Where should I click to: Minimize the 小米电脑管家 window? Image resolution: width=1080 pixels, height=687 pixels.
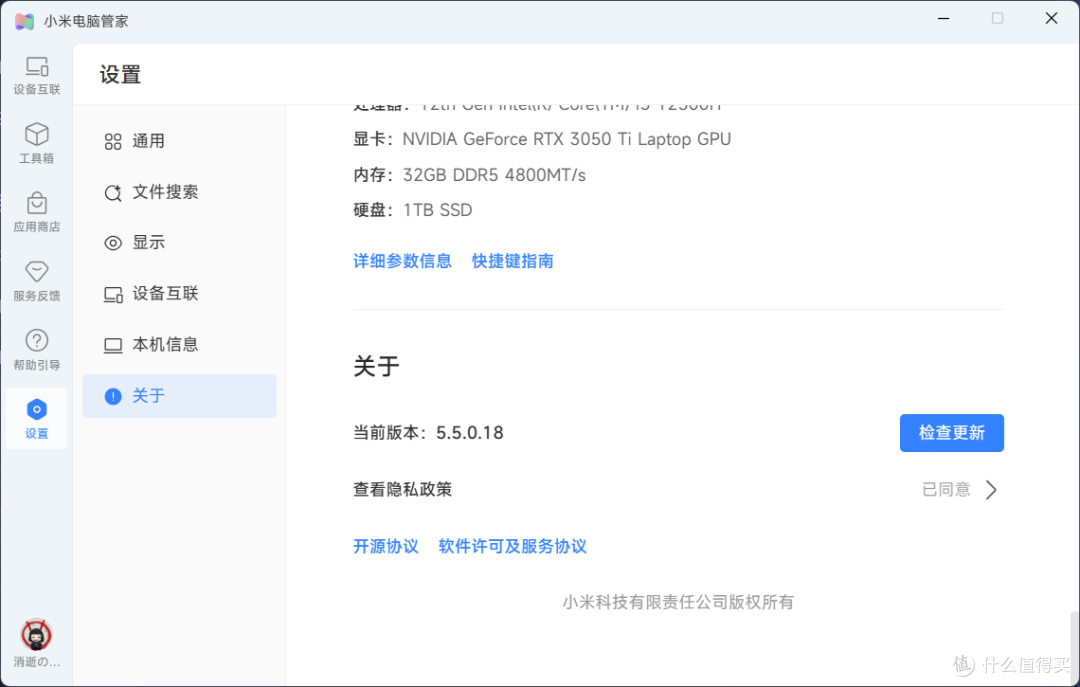pyautogui.click(x=944, y=19)
